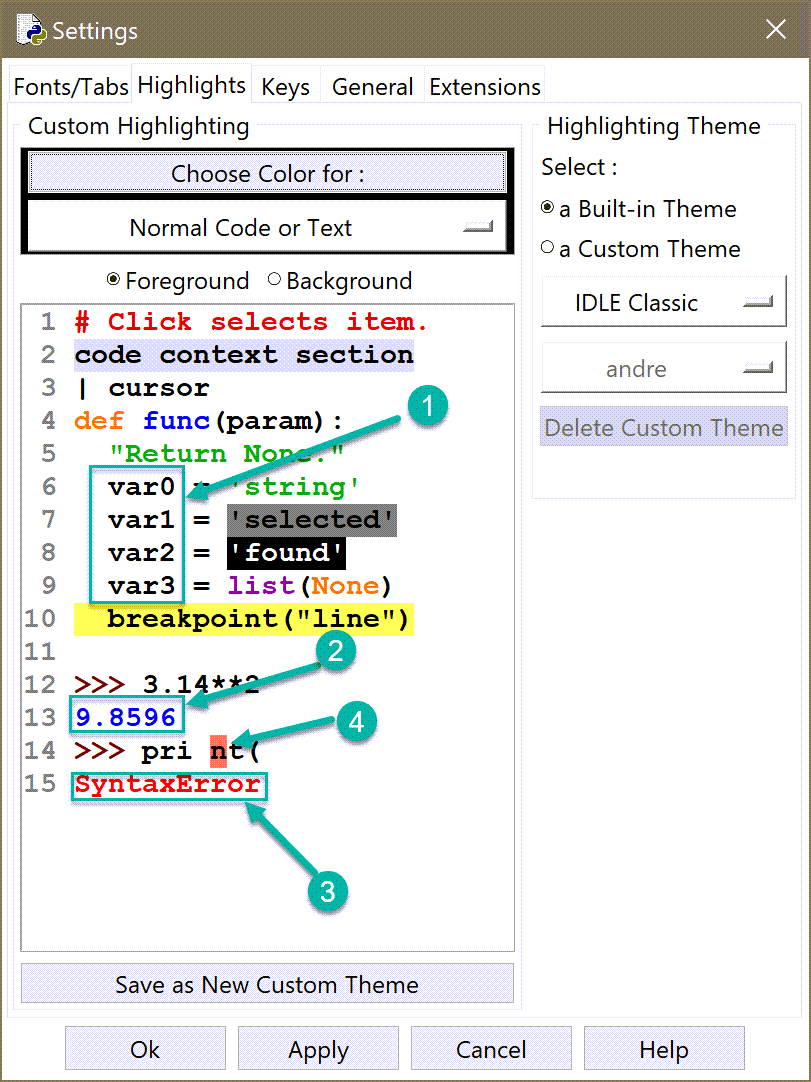Open the Keys tab
This screenshot has height=1082, width=811.
(x=285, y=87)
